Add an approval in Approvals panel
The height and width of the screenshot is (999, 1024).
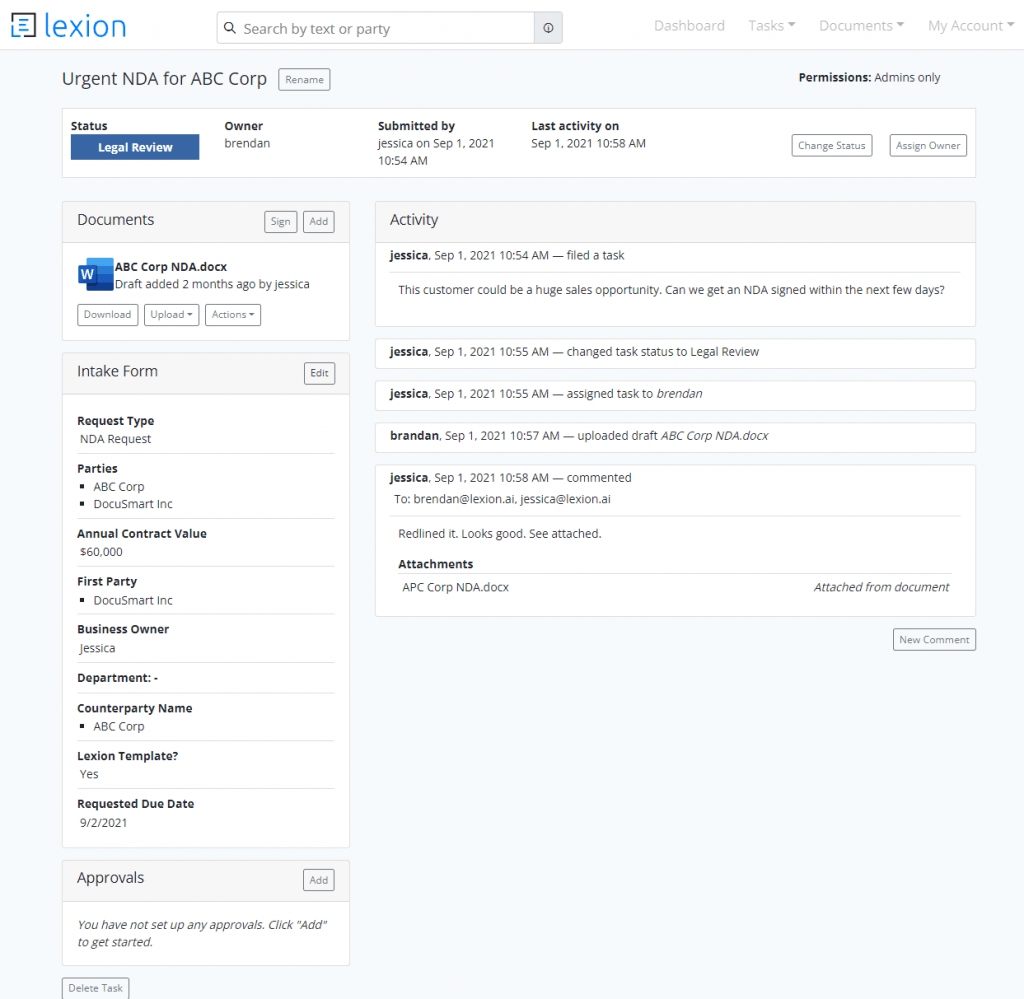coord(319,880)
